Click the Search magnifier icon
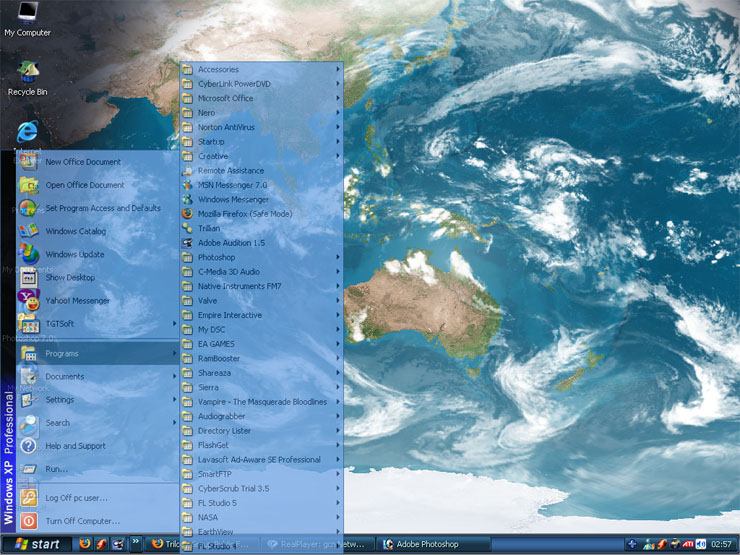Screen dimensions: 740x555 [x=28, y=423]
